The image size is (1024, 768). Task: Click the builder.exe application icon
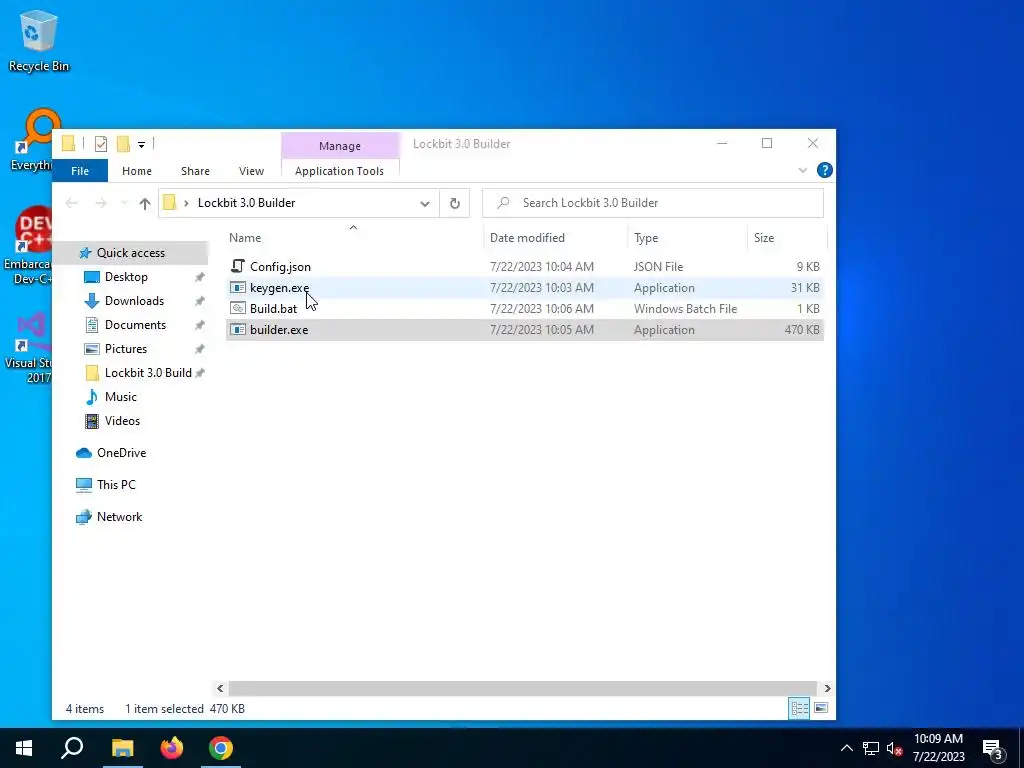coord(238,330)
